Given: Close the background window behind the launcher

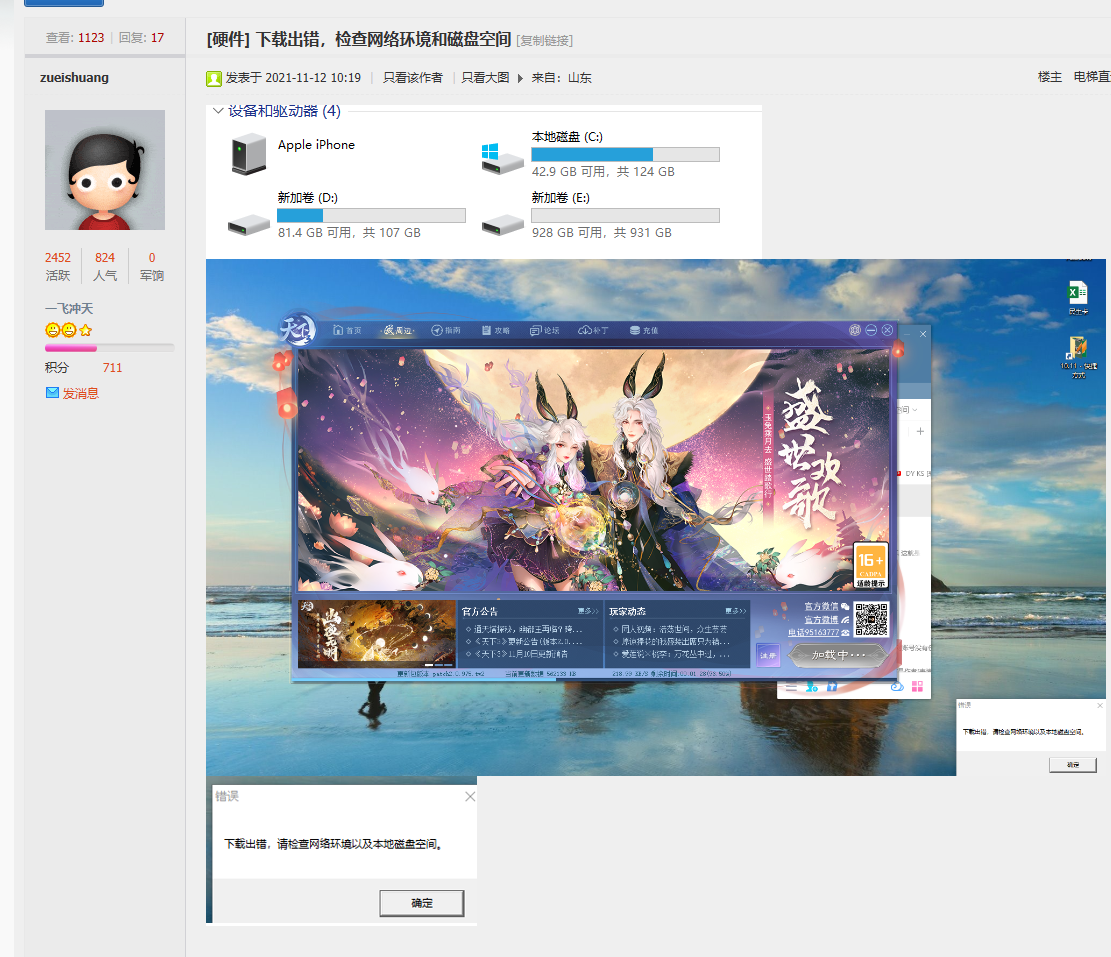Looking at the screenshot, I should [923, 334].
